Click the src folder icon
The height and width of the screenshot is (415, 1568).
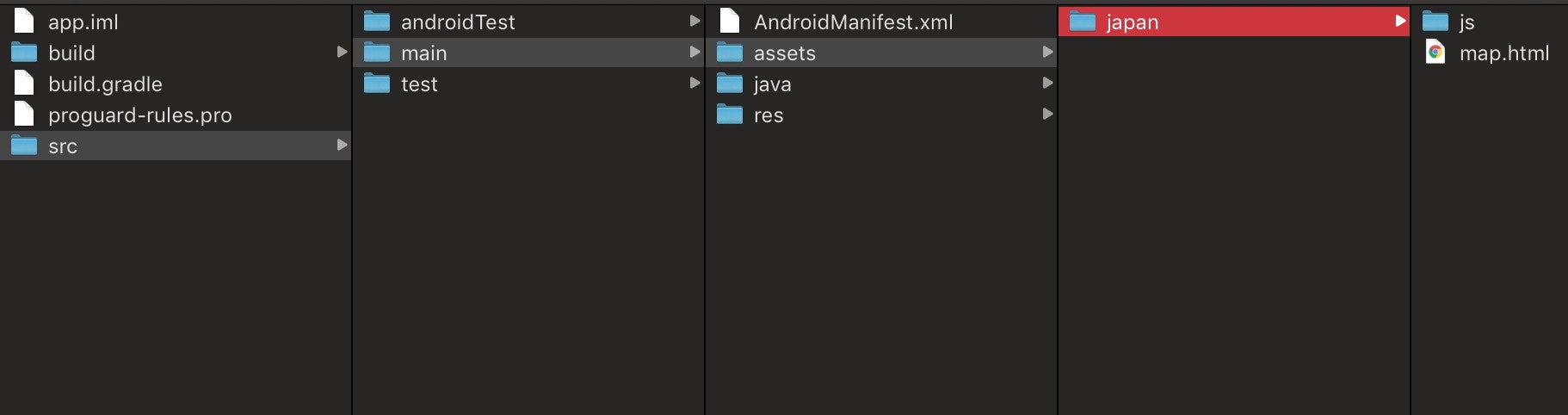[24, 146]
